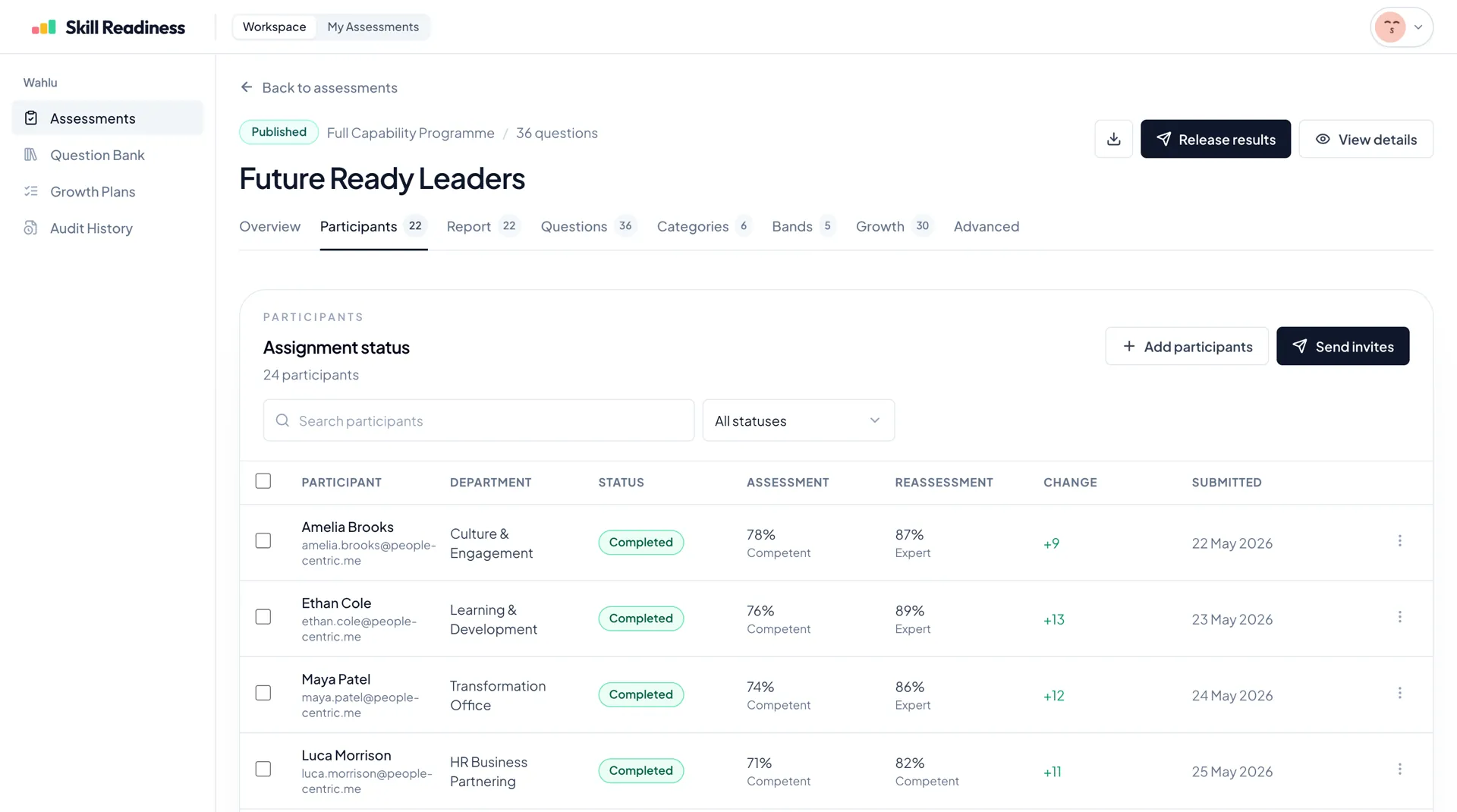Check the box next to Luca Morrison

pos(263,770)
